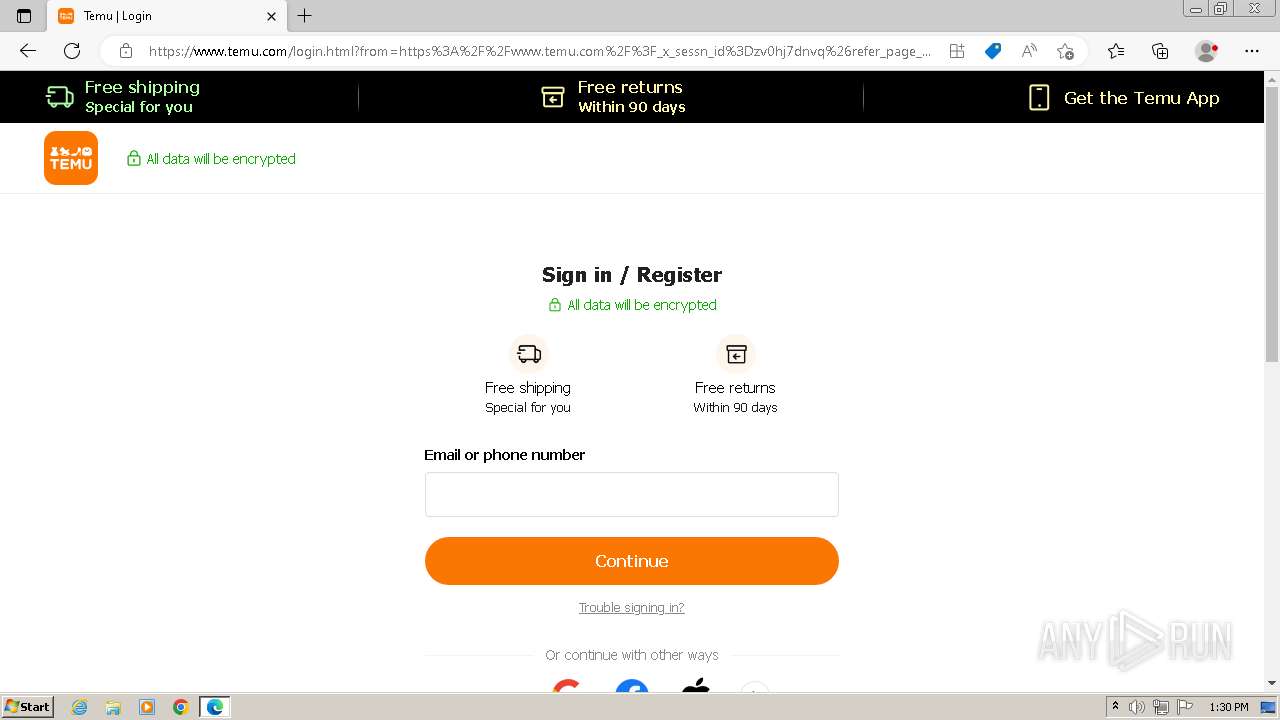Image resolution: width=1280 pixels, height=720 pixels.
Task: Click the orange Continue button
Action: (632, 561)
